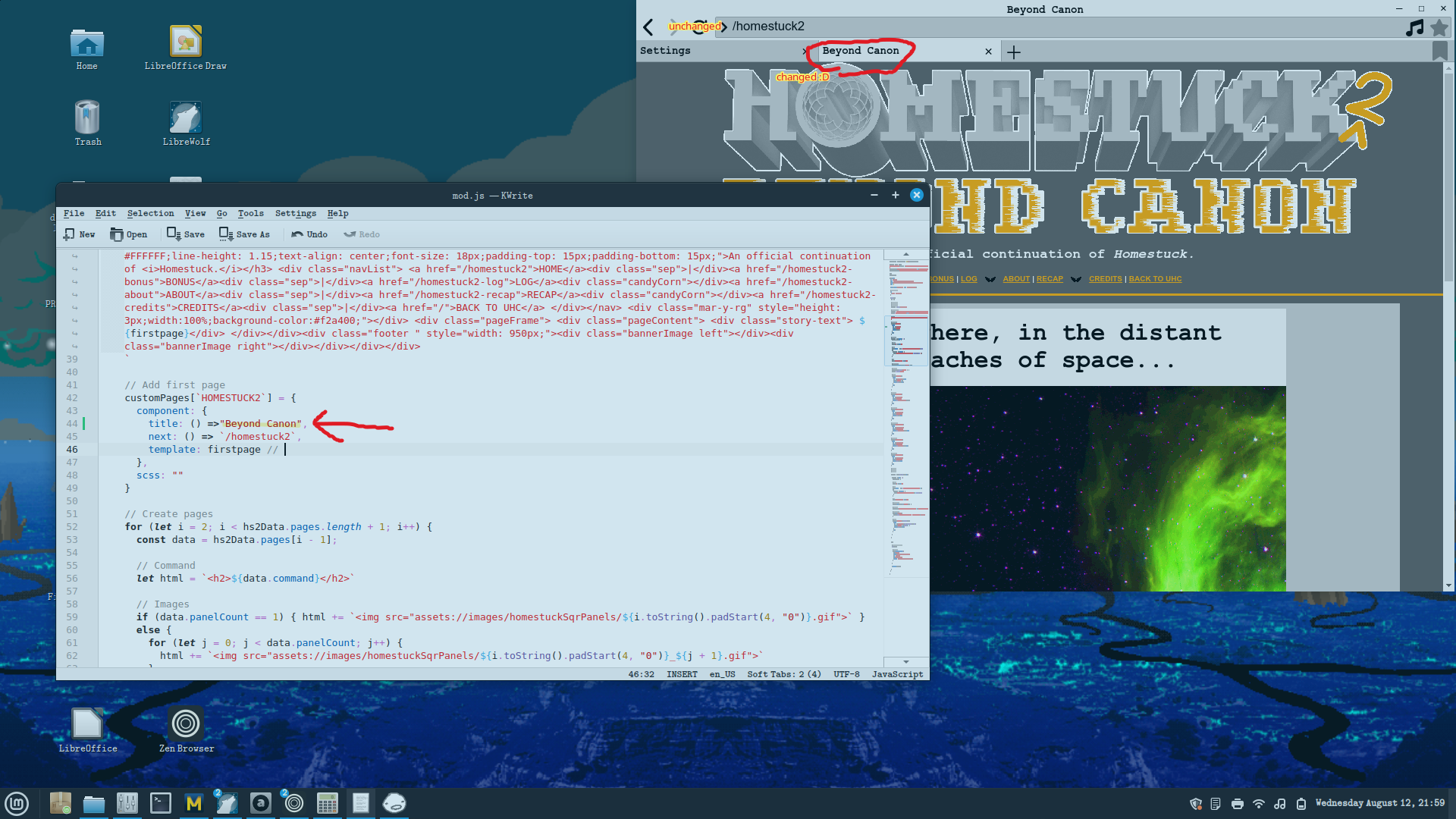Change the UTF-8 encoding selector
The image size is (1456, 819).
[x=846, y=674]
